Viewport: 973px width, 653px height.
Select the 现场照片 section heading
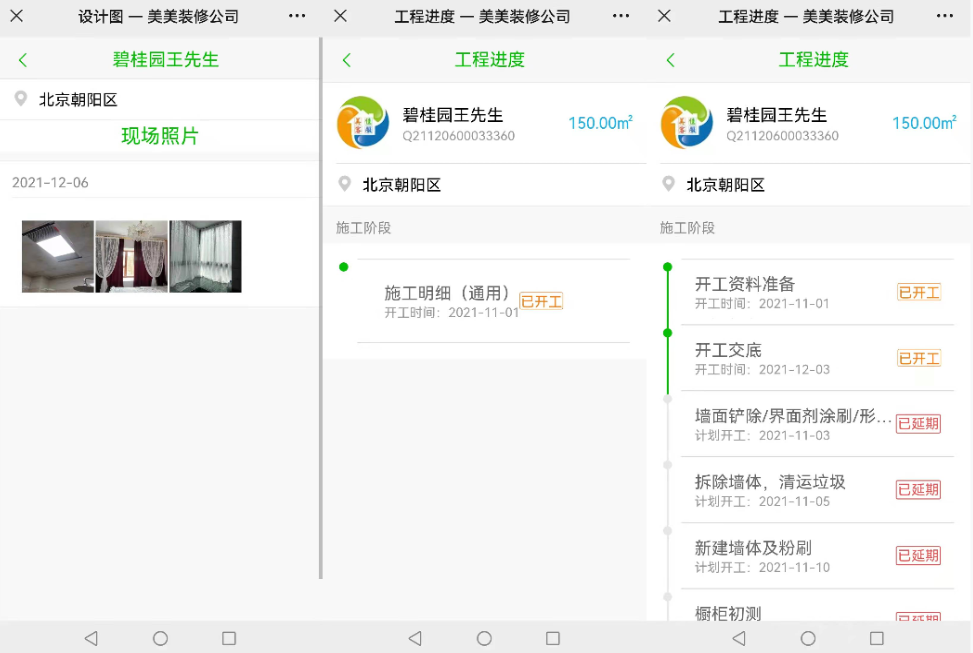(x=160, y=136)
